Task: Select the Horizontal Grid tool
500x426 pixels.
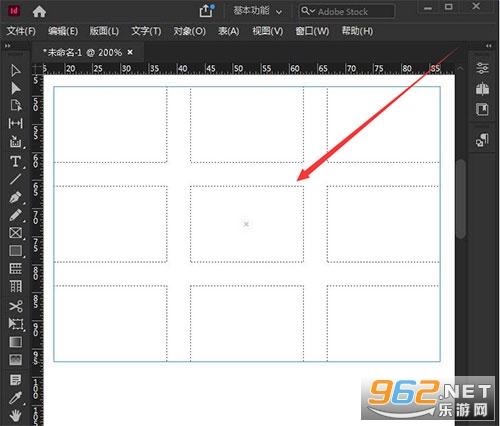Action: (x=15, y=269)
